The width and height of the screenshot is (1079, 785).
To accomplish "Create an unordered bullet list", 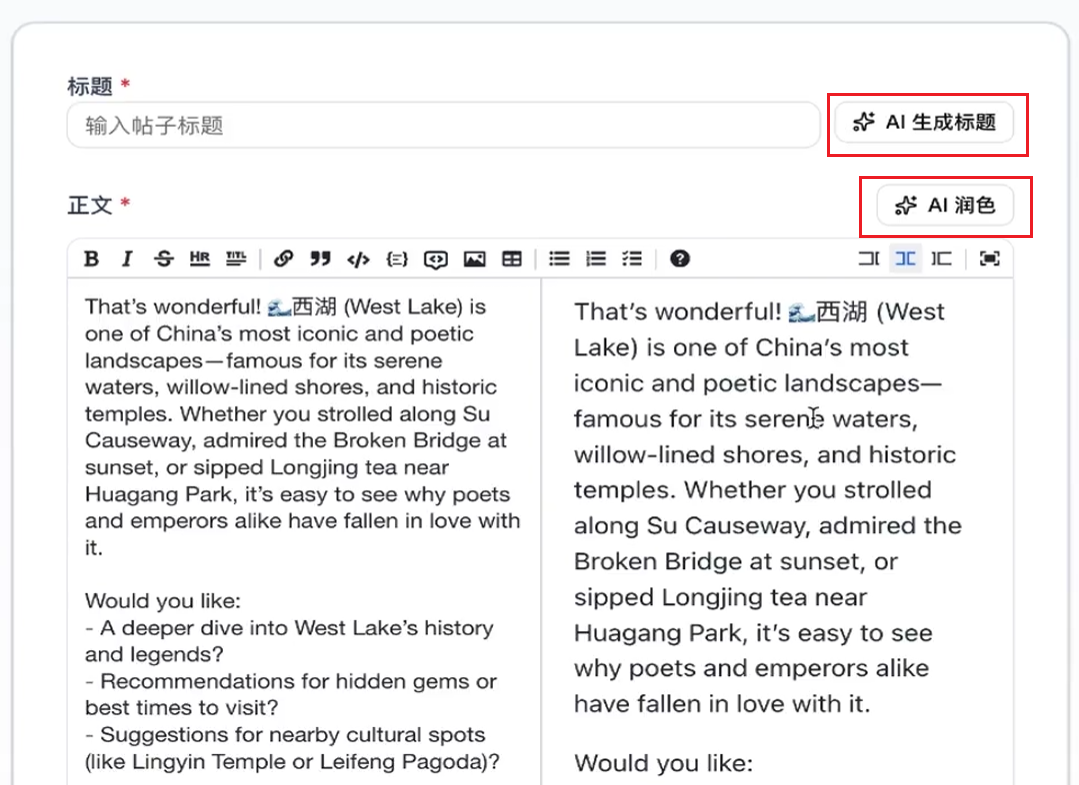I will 559,259.
